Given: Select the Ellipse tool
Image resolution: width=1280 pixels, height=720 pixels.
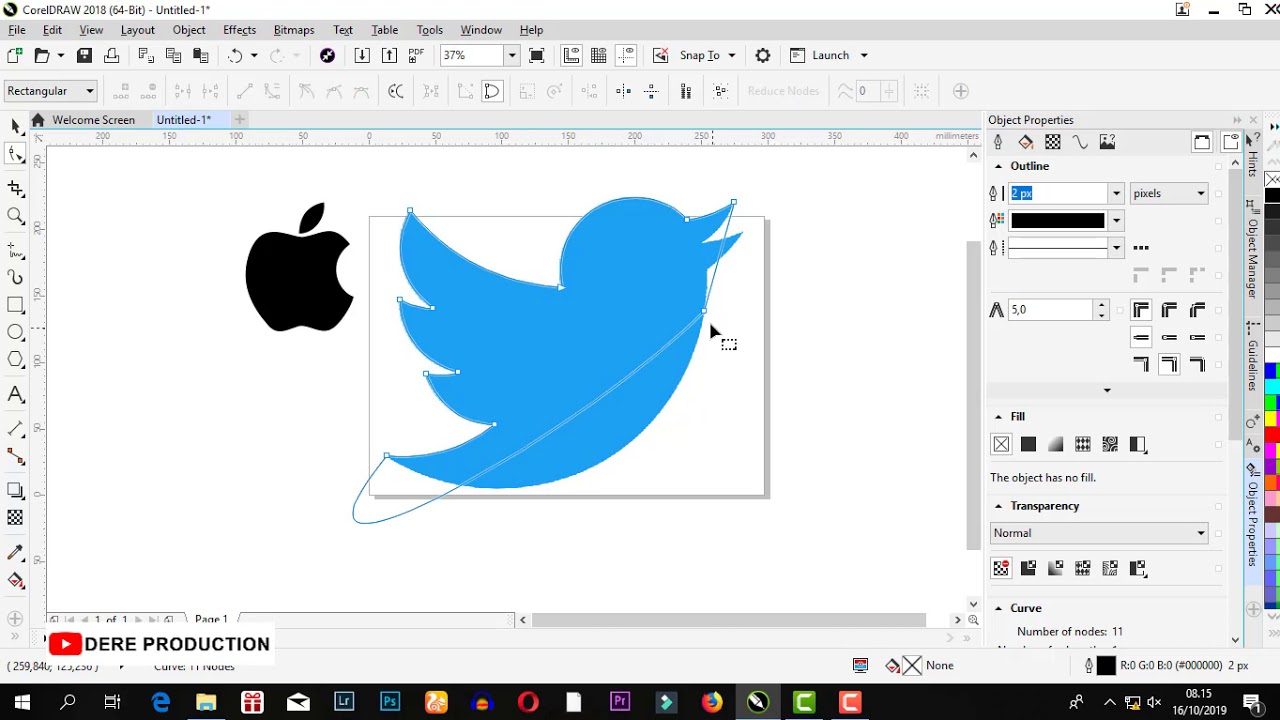Looking at the screenshot, I should pos(15,332).
